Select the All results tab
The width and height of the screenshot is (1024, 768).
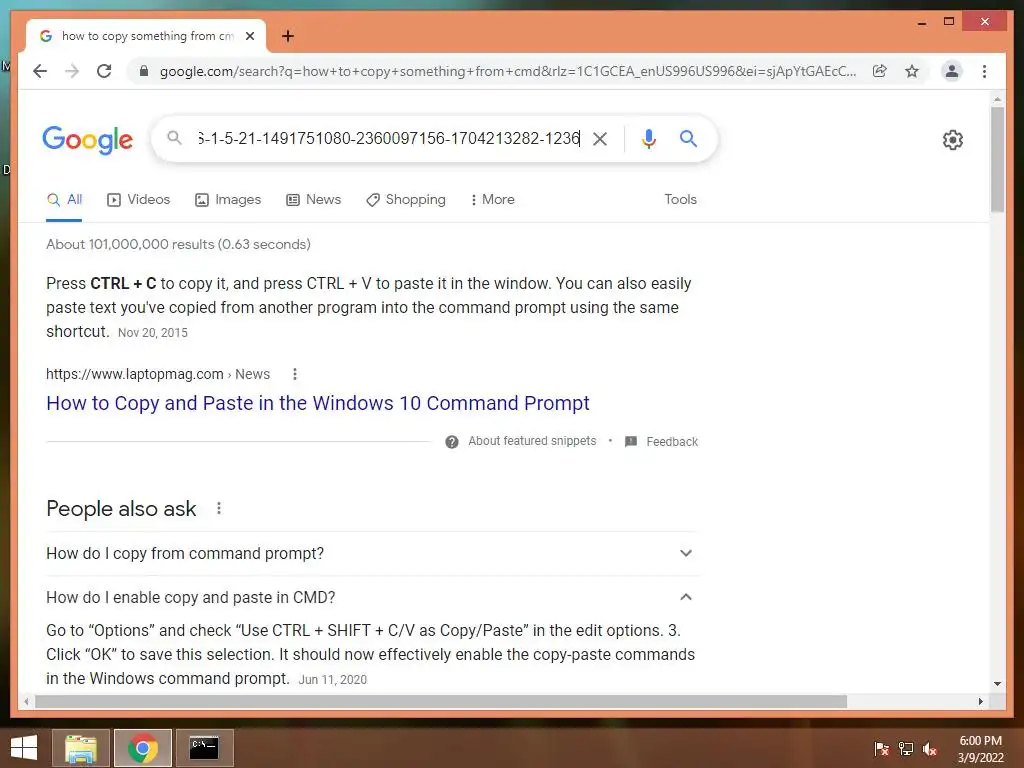point(64,200)
